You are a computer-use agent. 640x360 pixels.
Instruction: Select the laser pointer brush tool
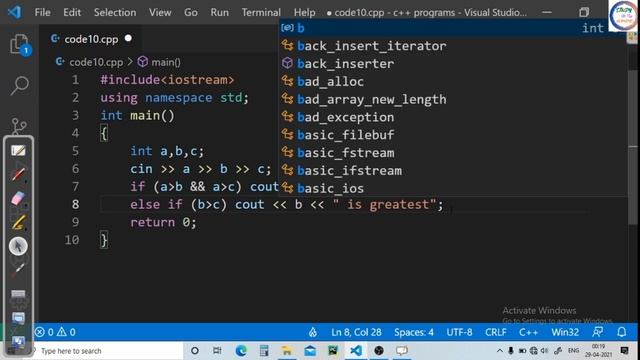(x=18, y=270)
